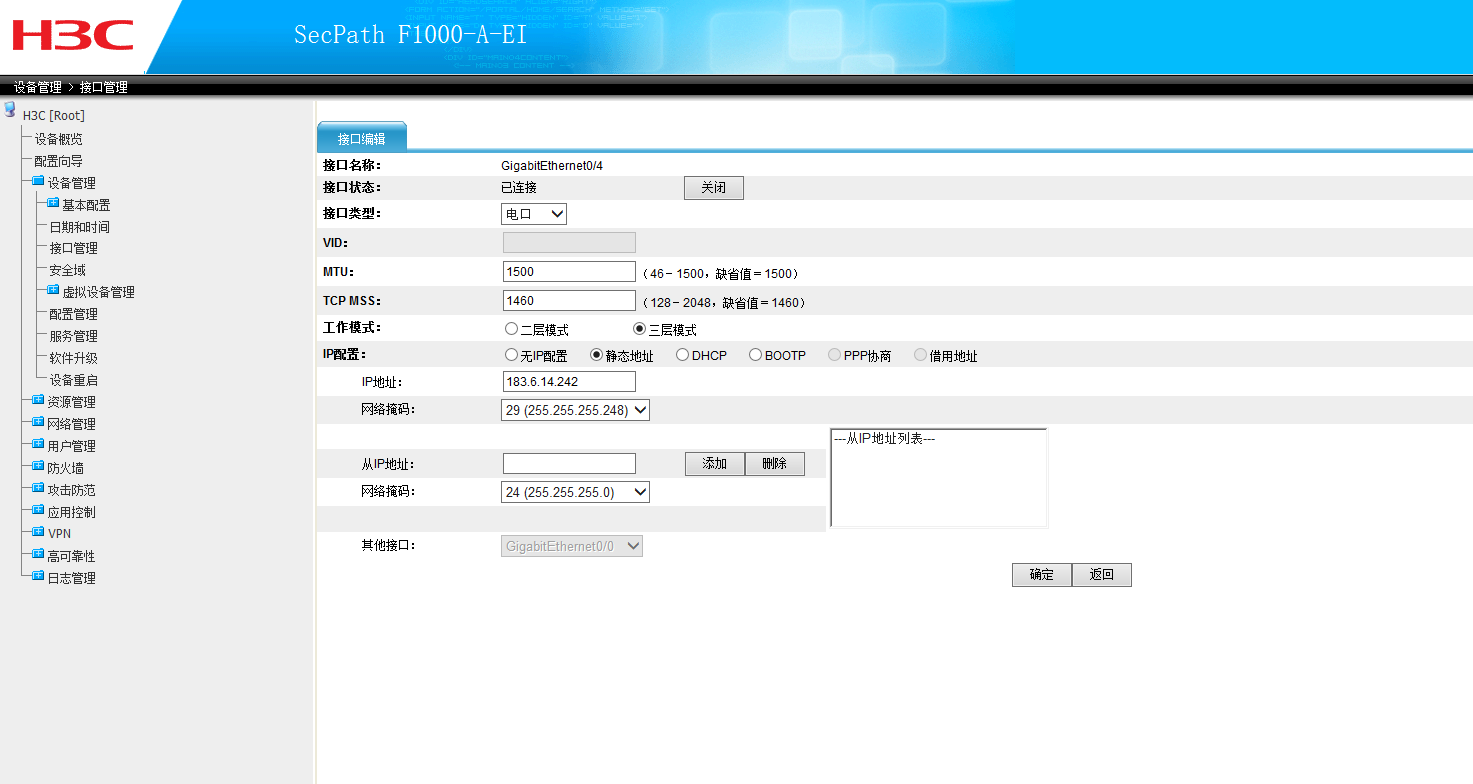Open the primary 网络掩码 dropdown showing 29
The height and width of the screenshot is (784, 1473).
575,410
